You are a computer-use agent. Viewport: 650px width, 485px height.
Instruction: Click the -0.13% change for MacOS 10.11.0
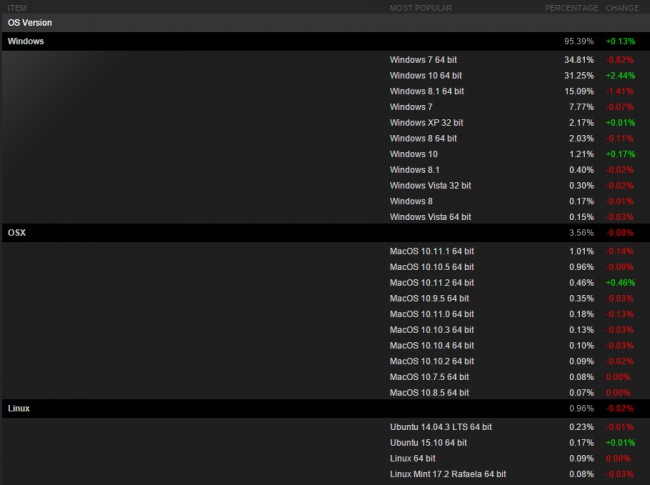pos(620,314)
